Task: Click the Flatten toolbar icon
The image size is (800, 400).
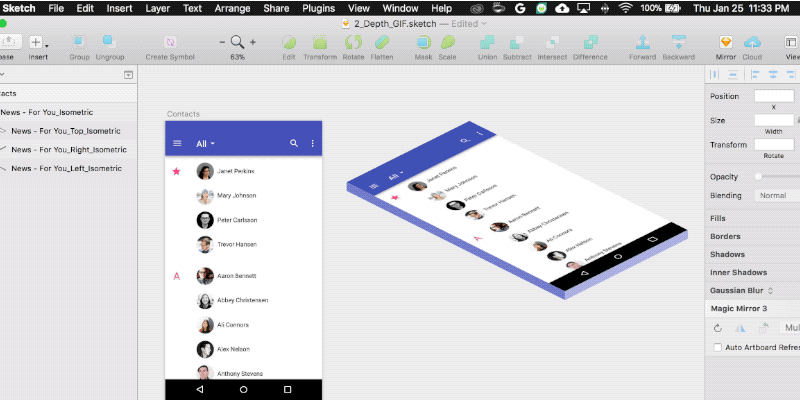Action: coord(382,42)
